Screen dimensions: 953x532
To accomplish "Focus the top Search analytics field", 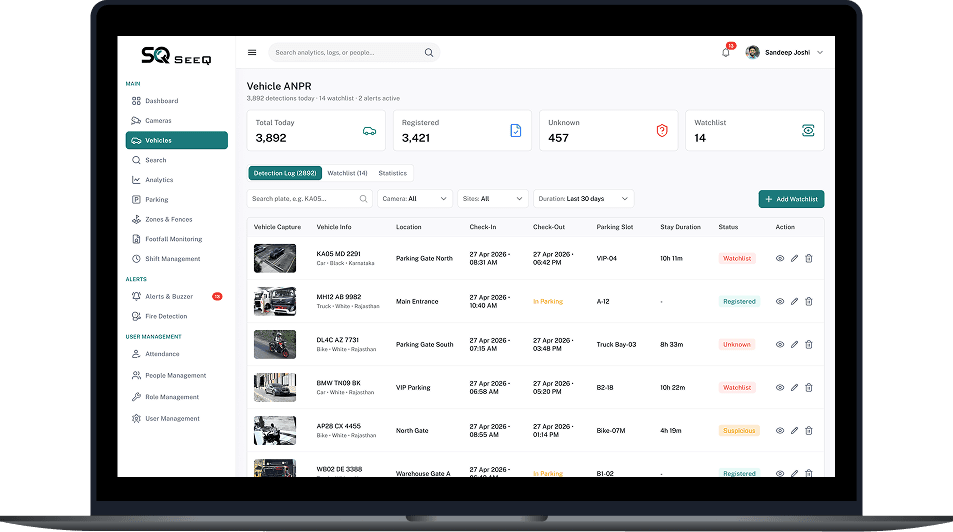I will tap(354, 52).
